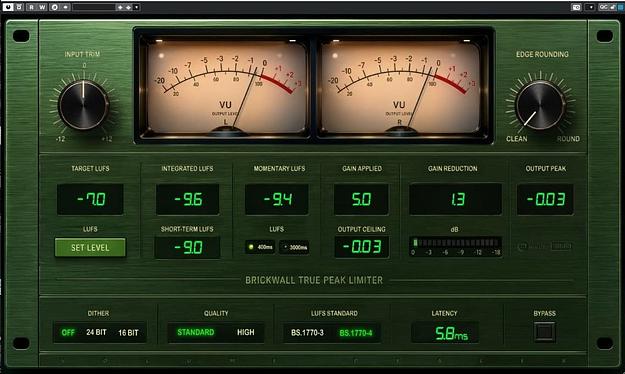625x374 pixels.
Task: Set Dither to 24 BIT
Action: click(96, 332)
